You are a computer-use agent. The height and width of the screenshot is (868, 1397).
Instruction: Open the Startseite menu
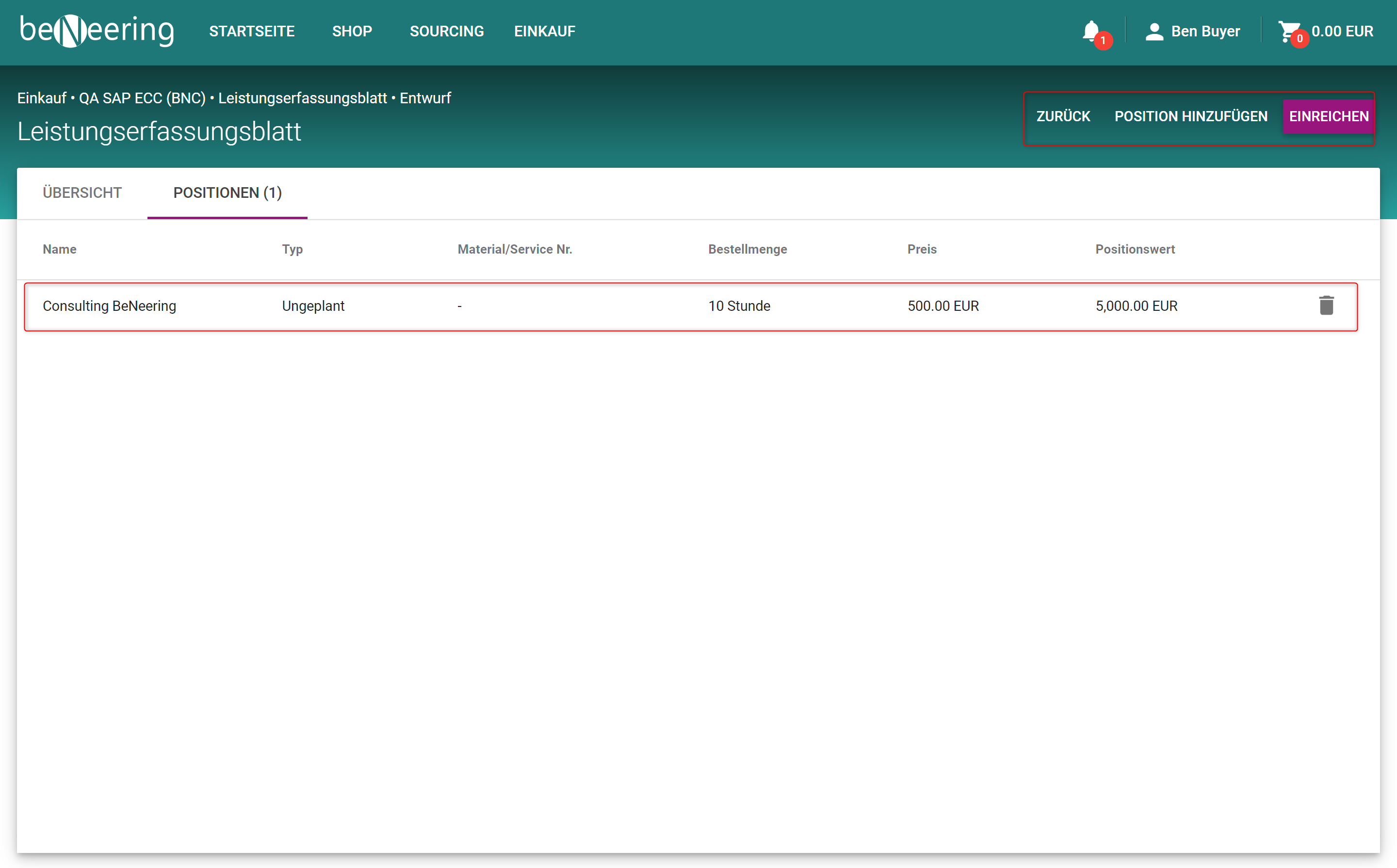251,32
